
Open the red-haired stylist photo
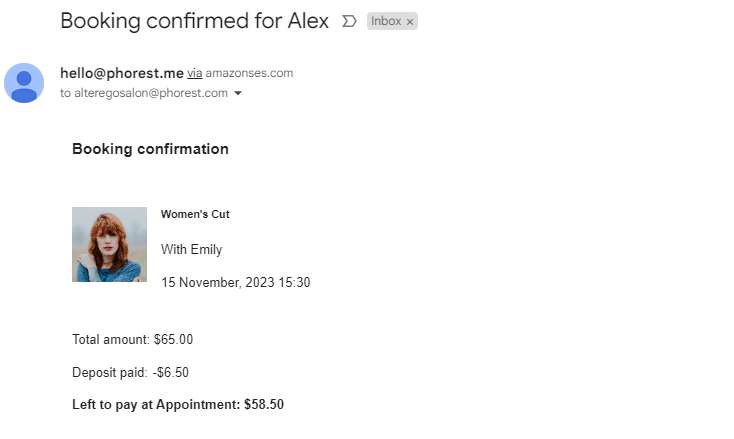tap(109, 244)
